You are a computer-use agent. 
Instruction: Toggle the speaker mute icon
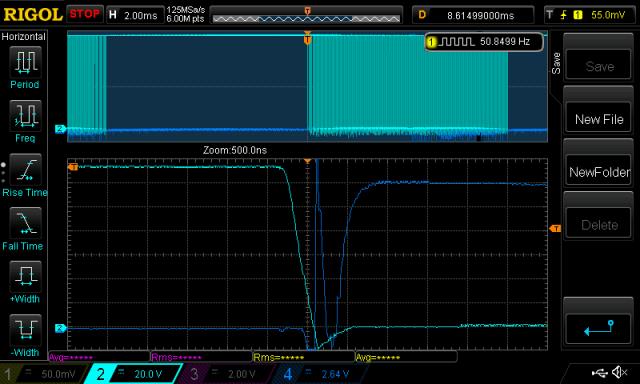620,372
